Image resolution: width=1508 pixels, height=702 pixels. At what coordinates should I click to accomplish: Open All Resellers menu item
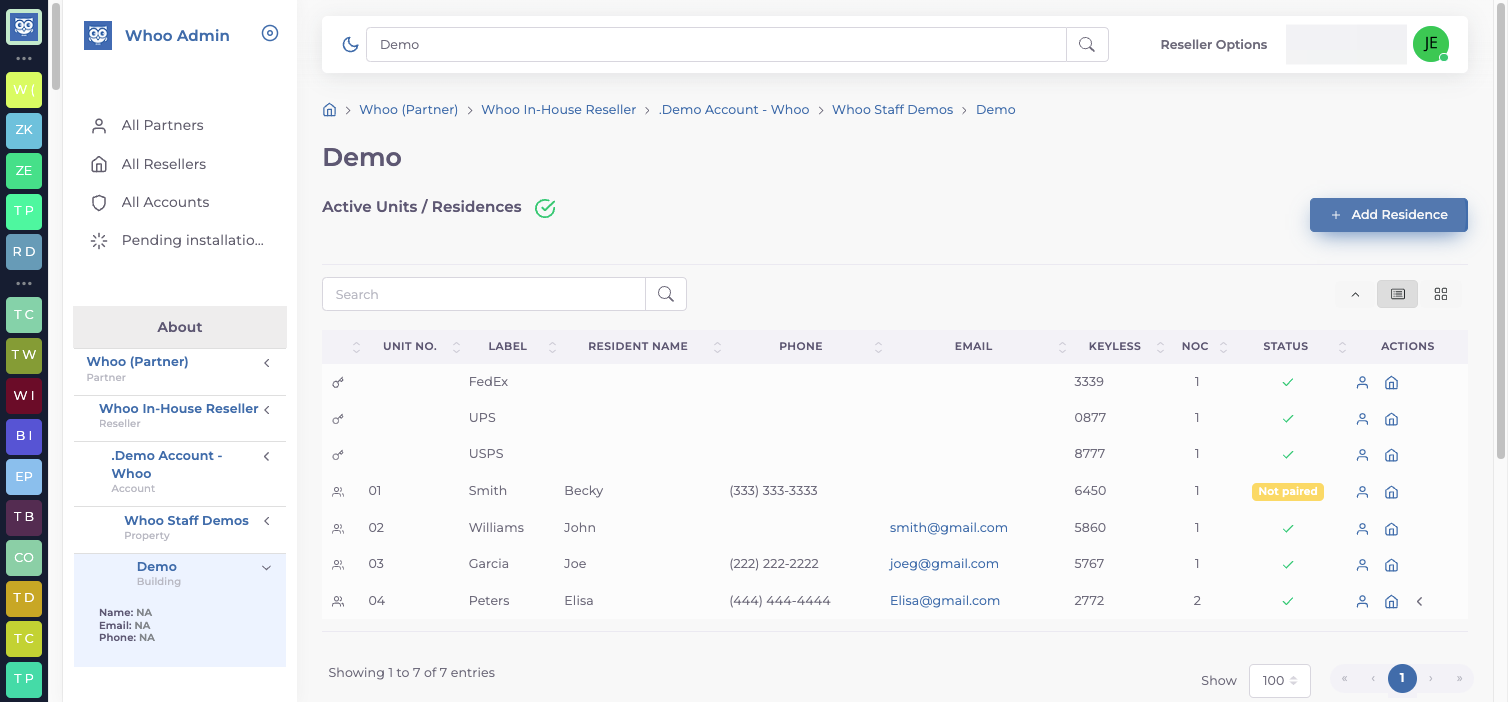164,164
